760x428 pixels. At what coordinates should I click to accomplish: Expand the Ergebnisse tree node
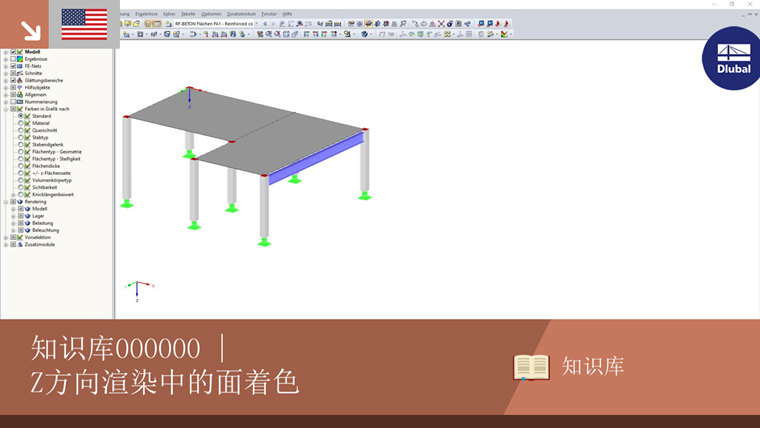point(6,59)
